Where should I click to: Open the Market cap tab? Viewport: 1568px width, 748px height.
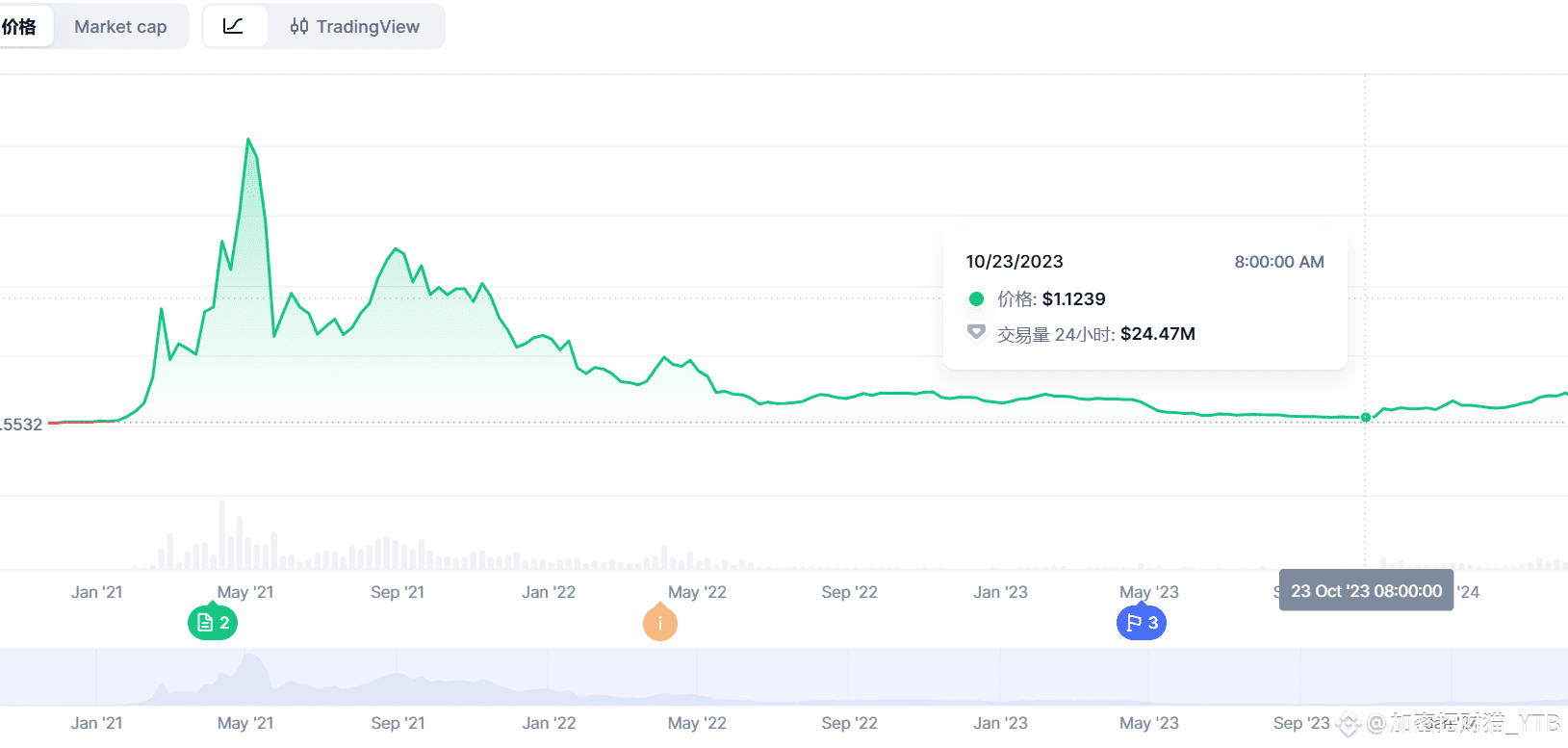coord(120,26)
